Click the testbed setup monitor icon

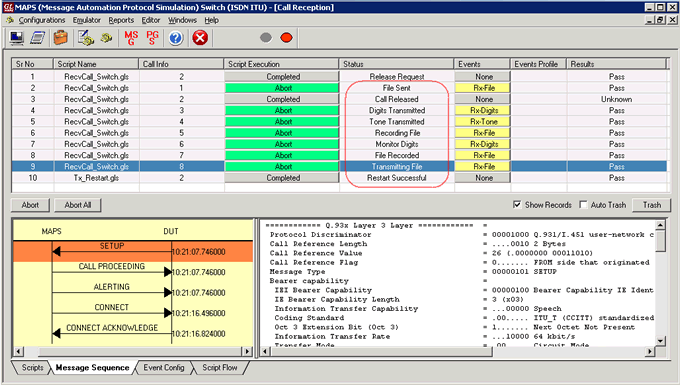[x=17, y=38]
